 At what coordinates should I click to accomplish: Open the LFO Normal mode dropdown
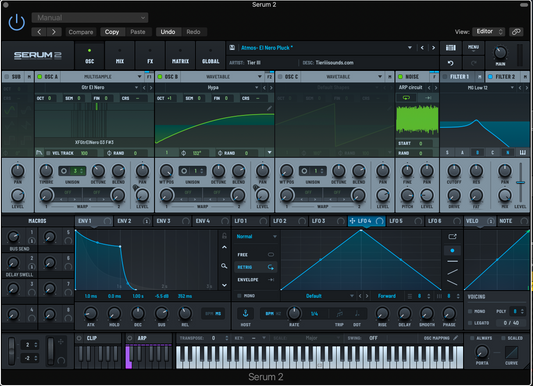[256, 236]
